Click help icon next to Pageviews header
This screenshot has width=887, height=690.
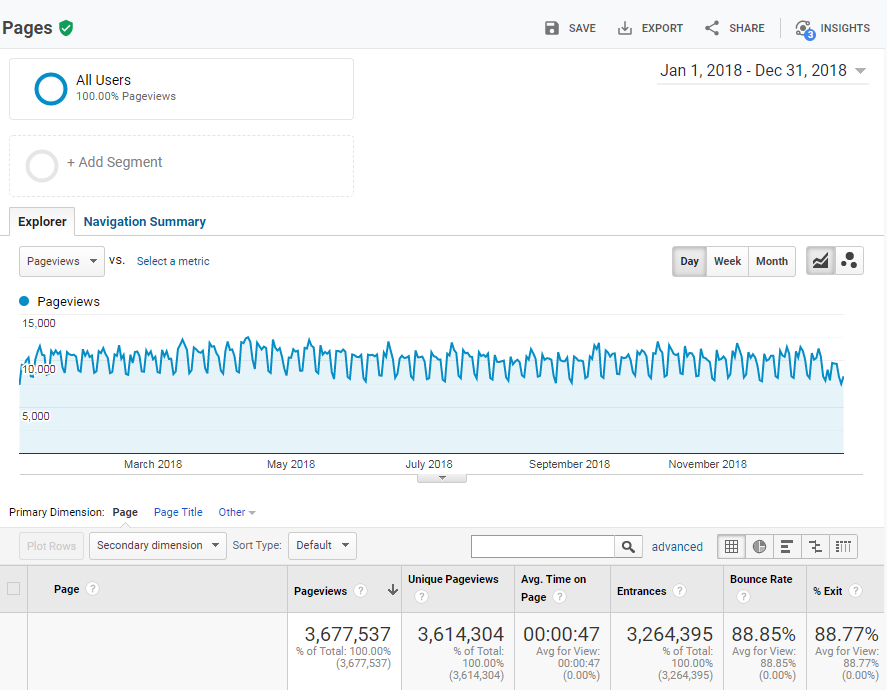point(360,590)
